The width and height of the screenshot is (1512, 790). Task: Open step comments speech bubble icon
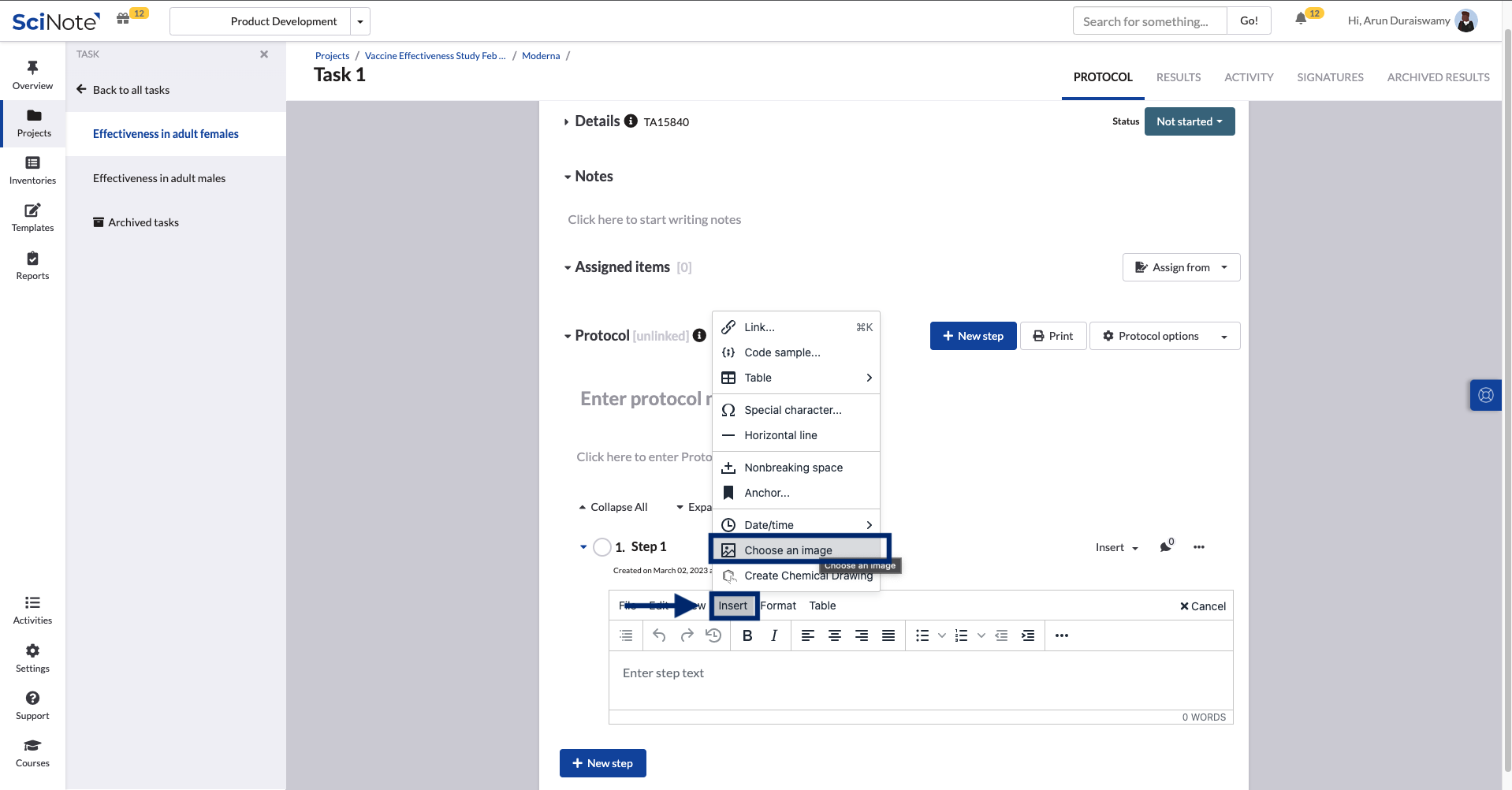[1165, 547]
